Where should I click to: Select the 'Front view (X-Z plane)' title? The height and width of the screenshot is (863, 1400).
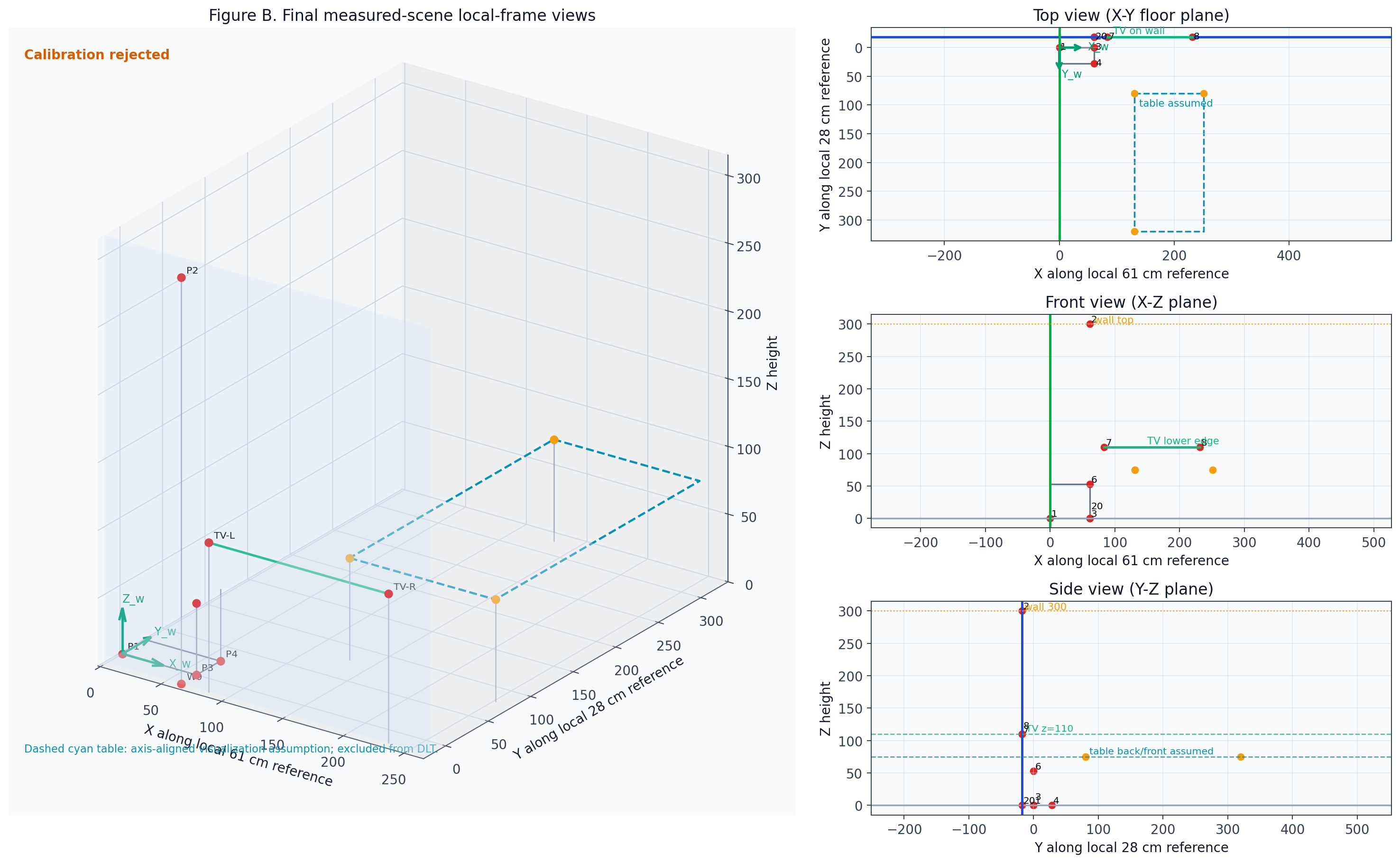(x=1131, y=302)
